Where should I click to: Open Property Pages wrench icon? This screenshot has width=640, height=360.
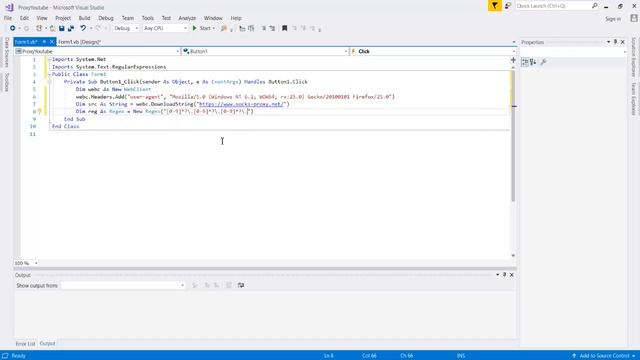coord(543,62)
